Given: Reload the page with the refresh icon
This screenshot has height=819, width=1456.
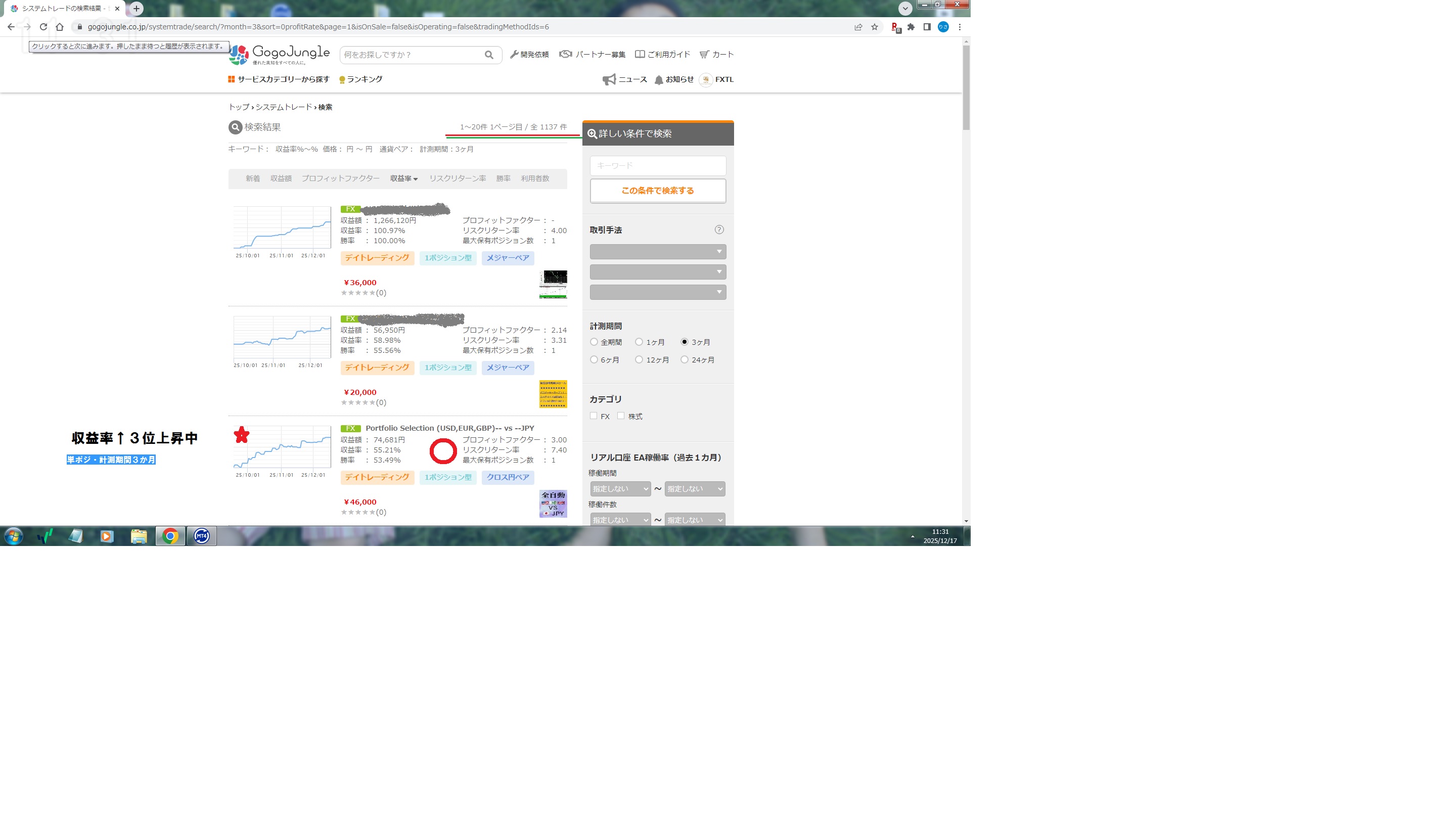Looking at the screenshot, I should click(43, 27).
